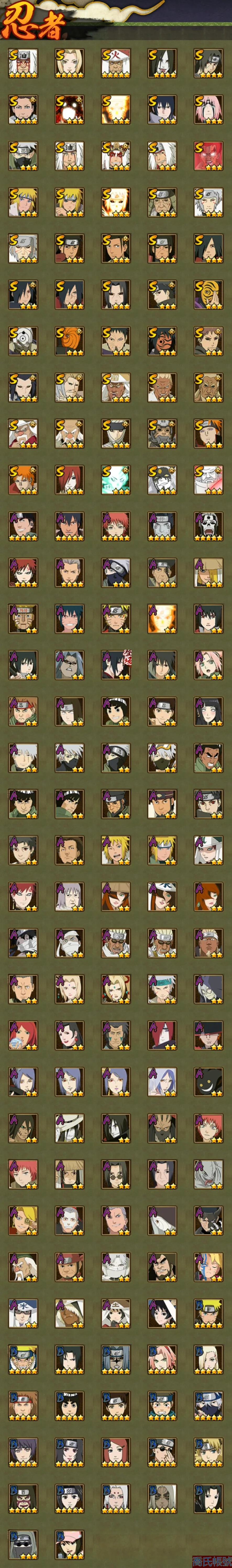The height and width of the screenshot is (1568, 232).
Task: Pick the B-rank white-haired Kimimaro portrait
Action: [x=116, y=1497]
